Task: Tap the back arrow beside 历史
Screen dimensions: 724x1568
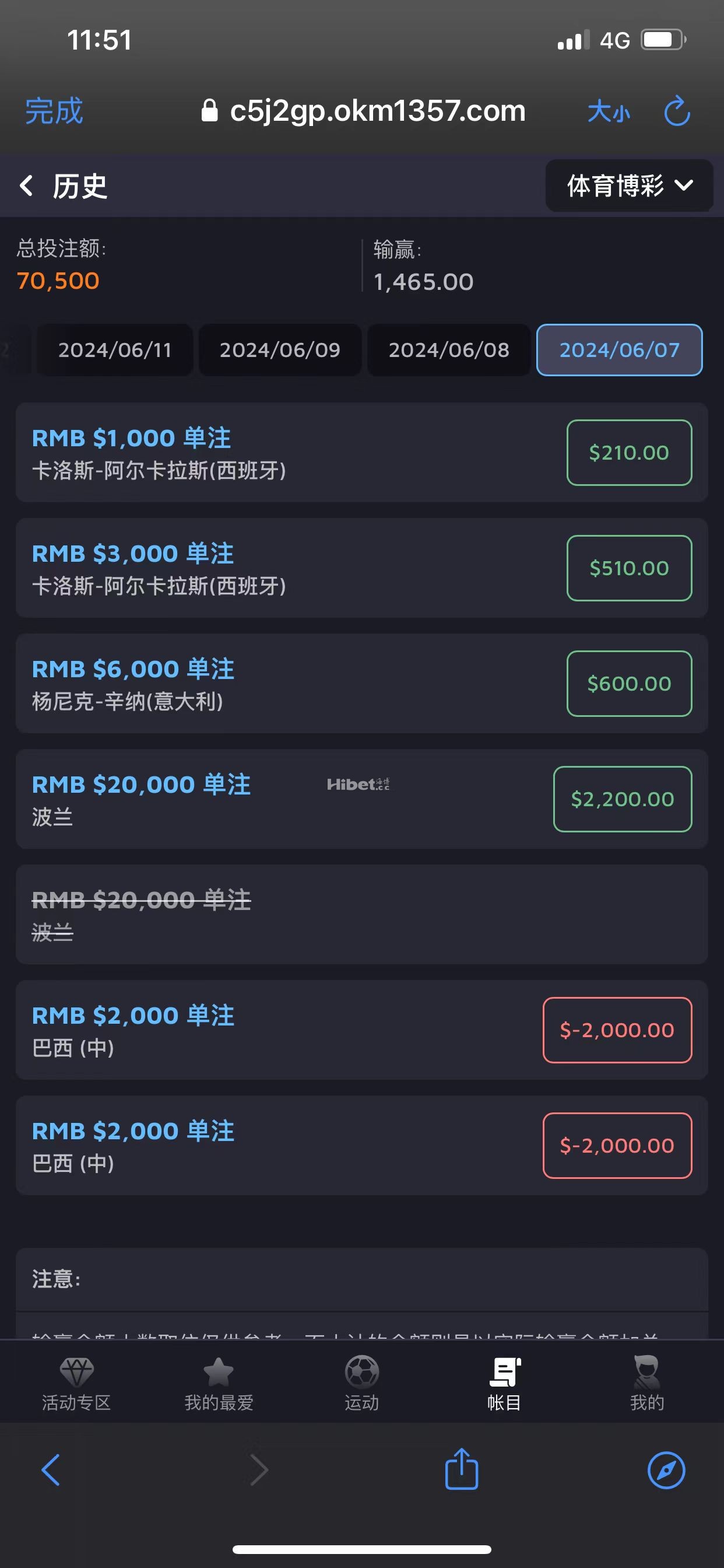Action: (27, 185)
